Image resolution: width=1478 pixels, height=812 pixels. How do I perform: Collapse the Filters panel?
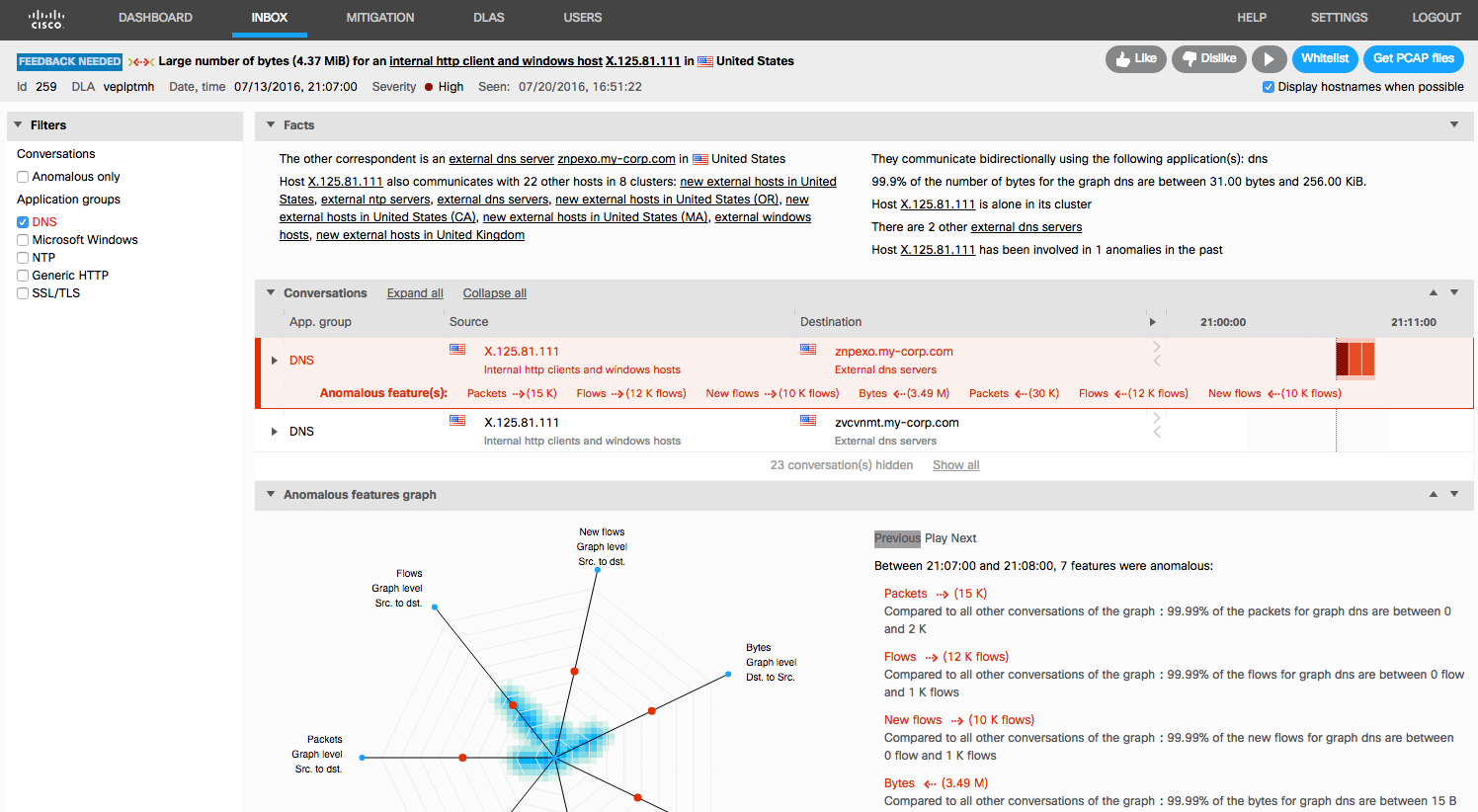point(18,125)
